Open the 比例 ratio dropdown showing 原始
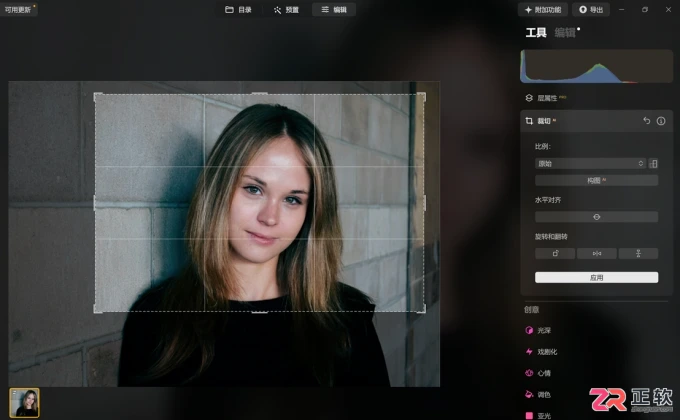This screenshot has height=420, width=680. coord(590,164)
